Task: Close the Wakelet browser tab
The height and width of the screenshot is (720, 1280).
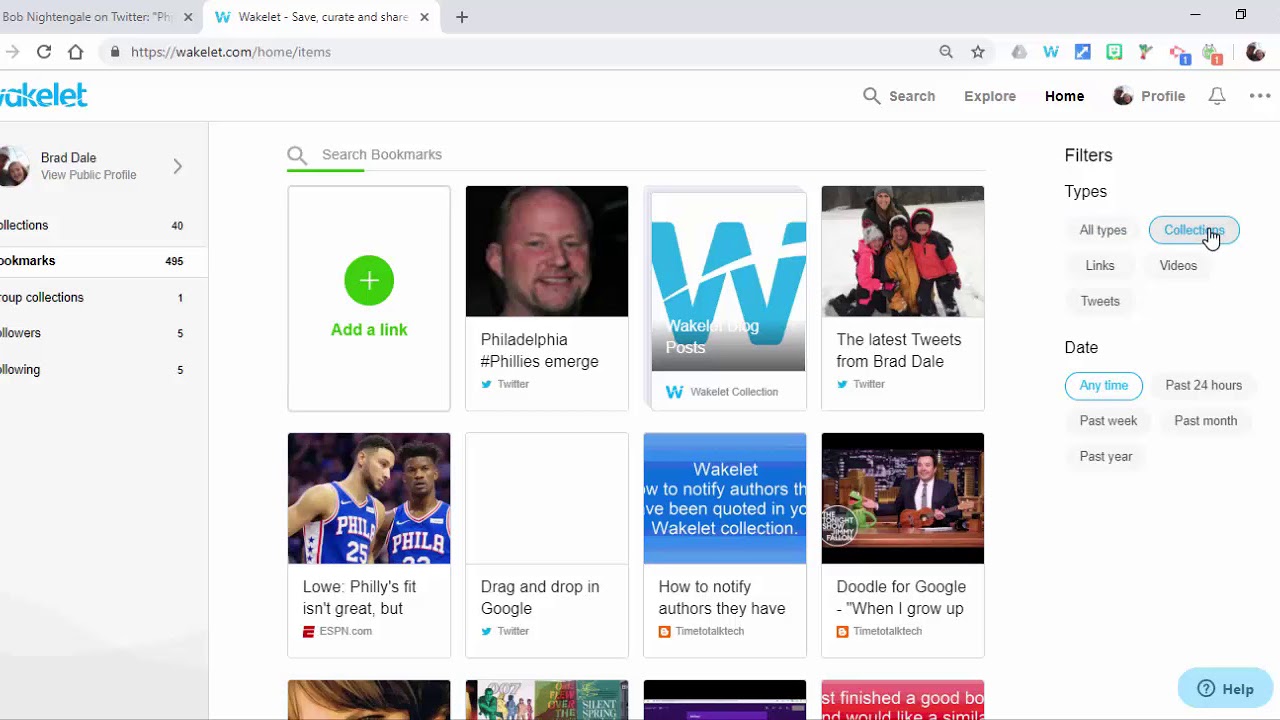Action: pos(424,17)
